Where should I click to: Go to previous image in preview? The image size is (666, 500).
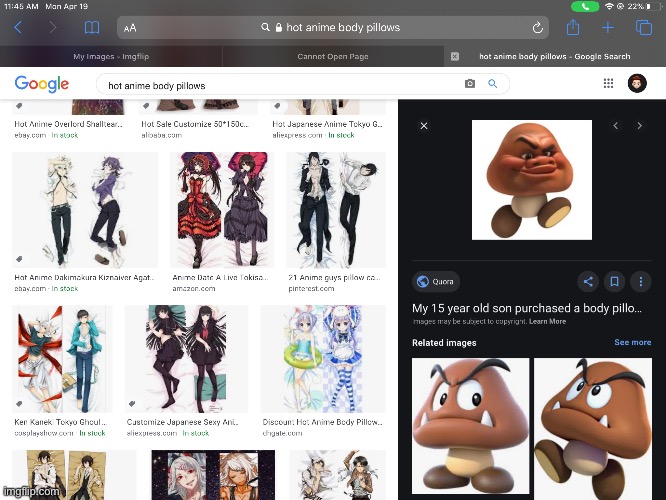(x=615, y=126)
